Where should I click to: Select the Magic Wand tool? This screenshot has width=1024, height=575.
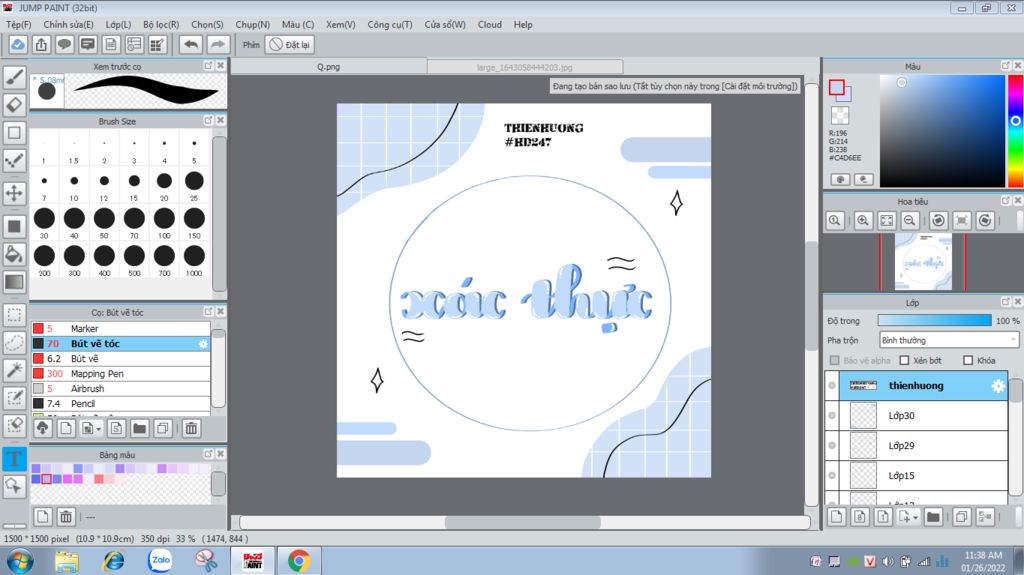pyautogui.click(x=14, y=370)
